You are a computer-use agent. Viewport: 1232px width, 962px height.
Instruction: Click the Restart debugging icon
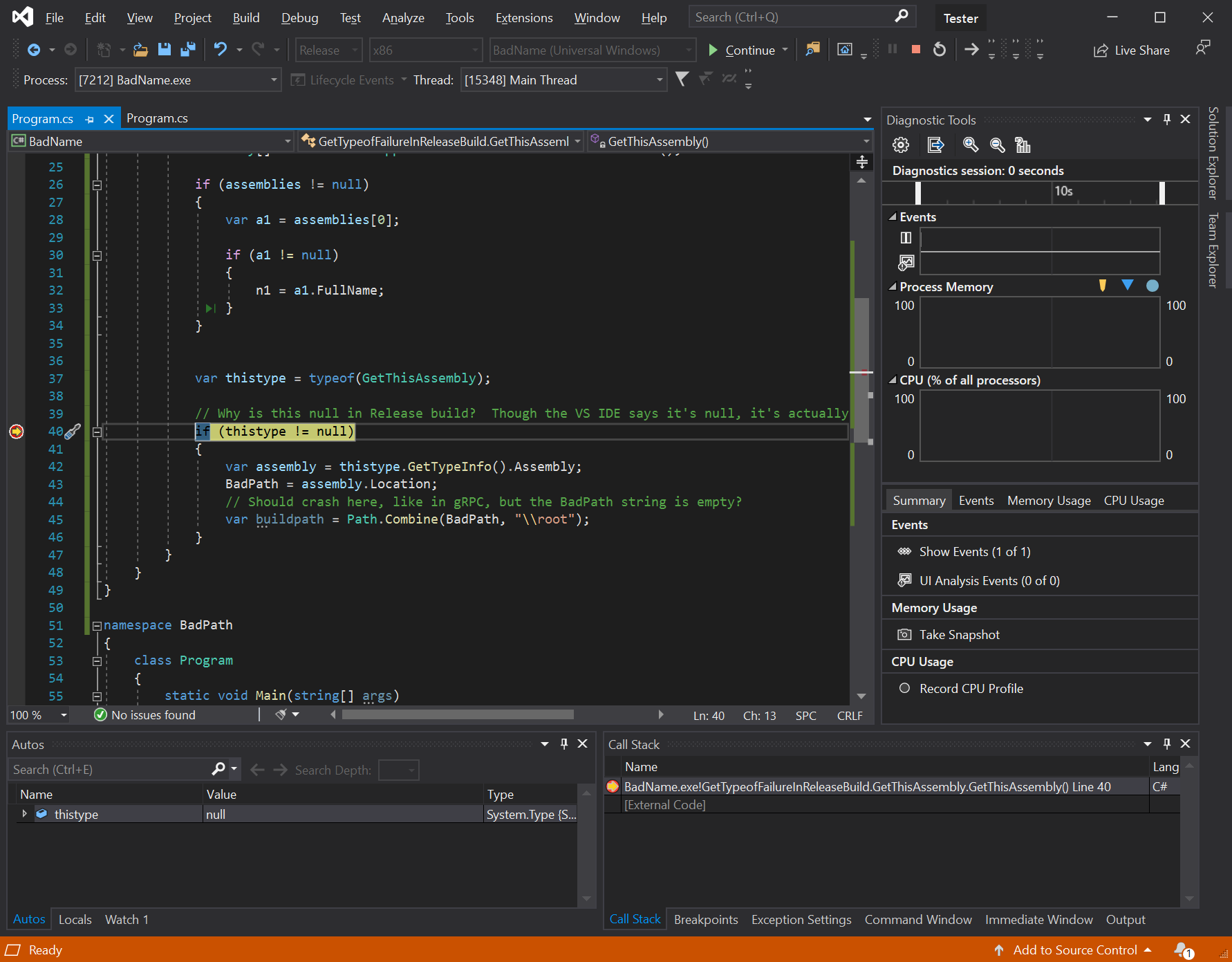pos(939,50)
